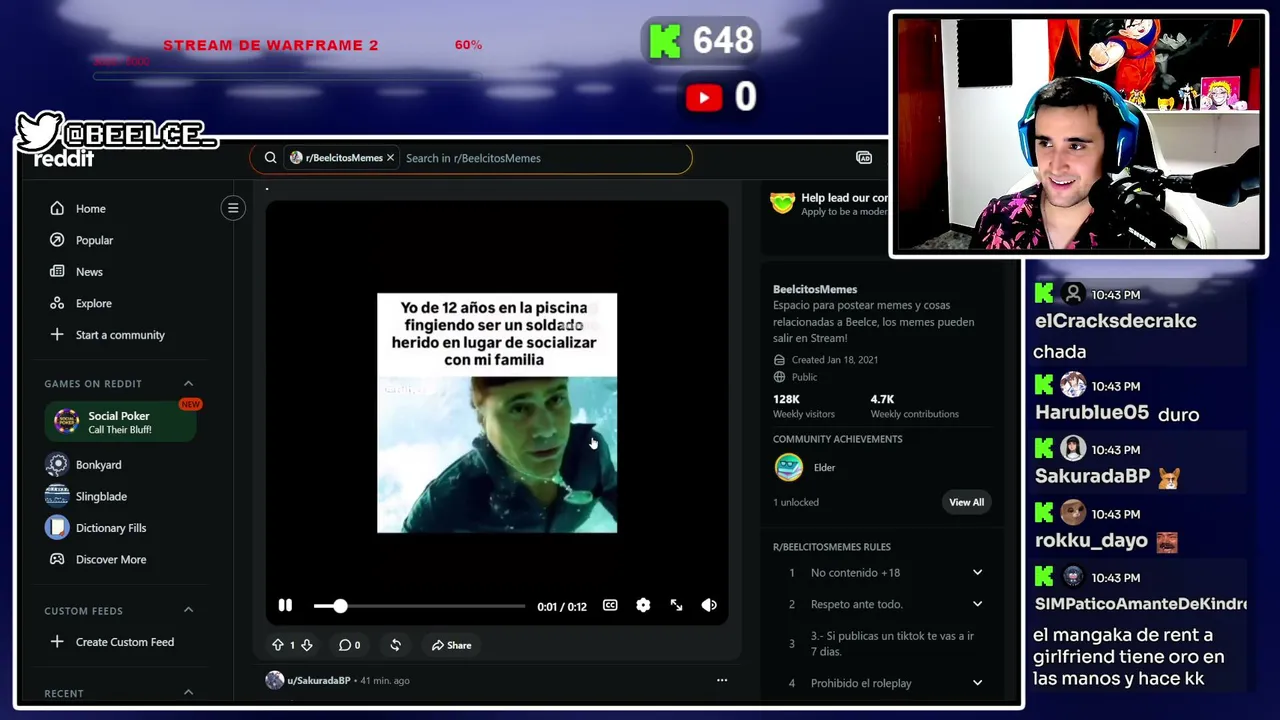Downvote the meme post
This screenshot has width=1280, height=720.
pos(307,645)
